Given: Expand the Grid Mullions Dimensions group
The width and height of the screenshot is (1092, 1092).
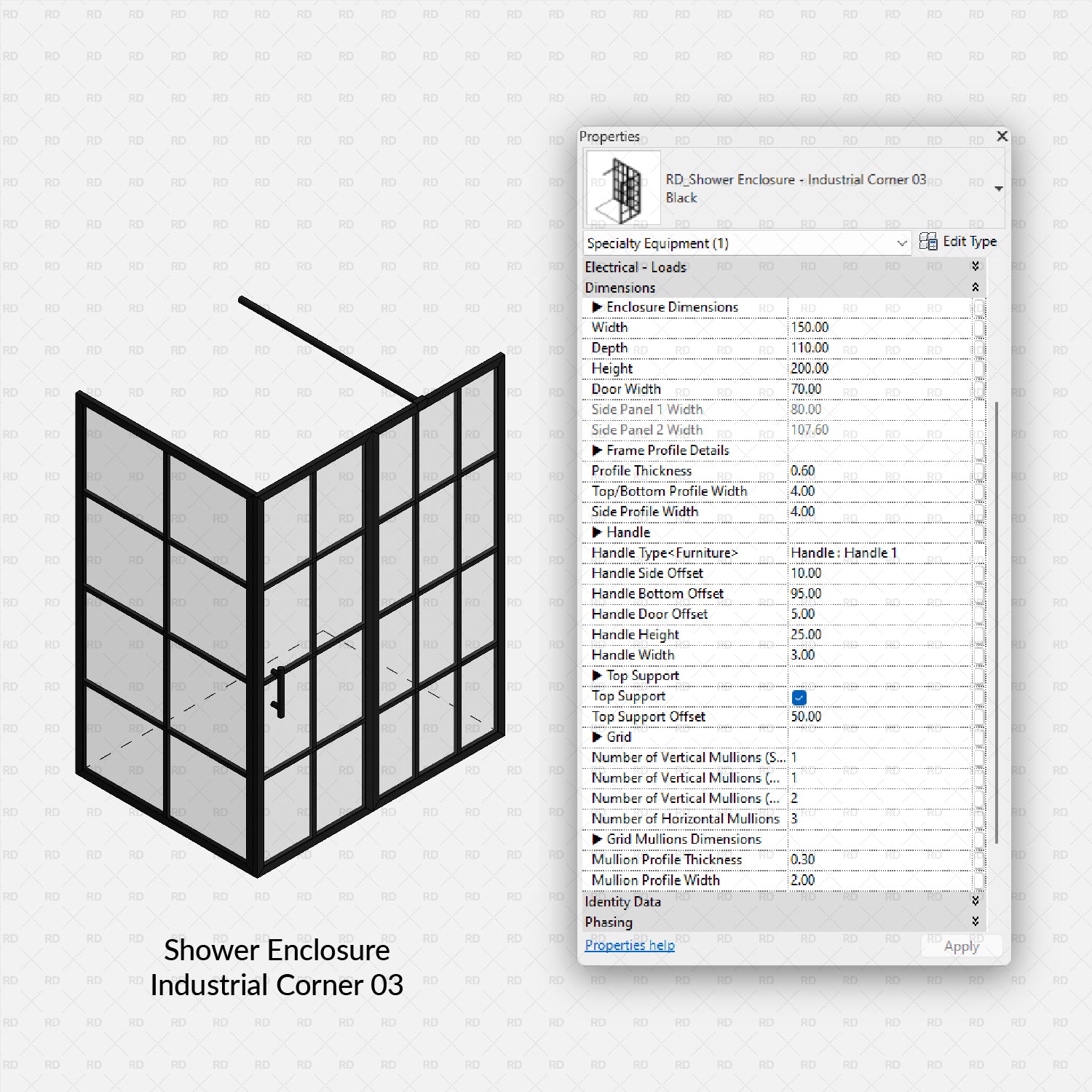Looking at the screenshot, I should (x=598, y=839).
